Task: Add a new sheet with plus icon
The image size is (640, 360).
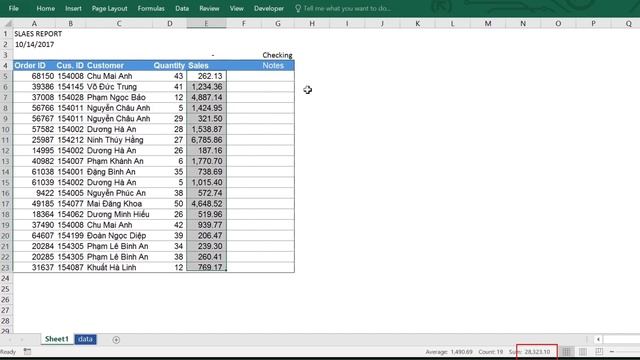Action: [116, 340]
